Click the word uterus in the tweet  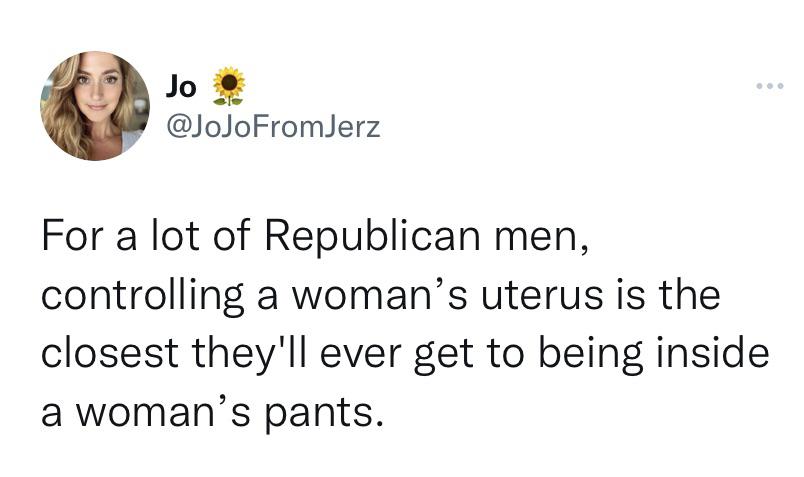[541, 296]
